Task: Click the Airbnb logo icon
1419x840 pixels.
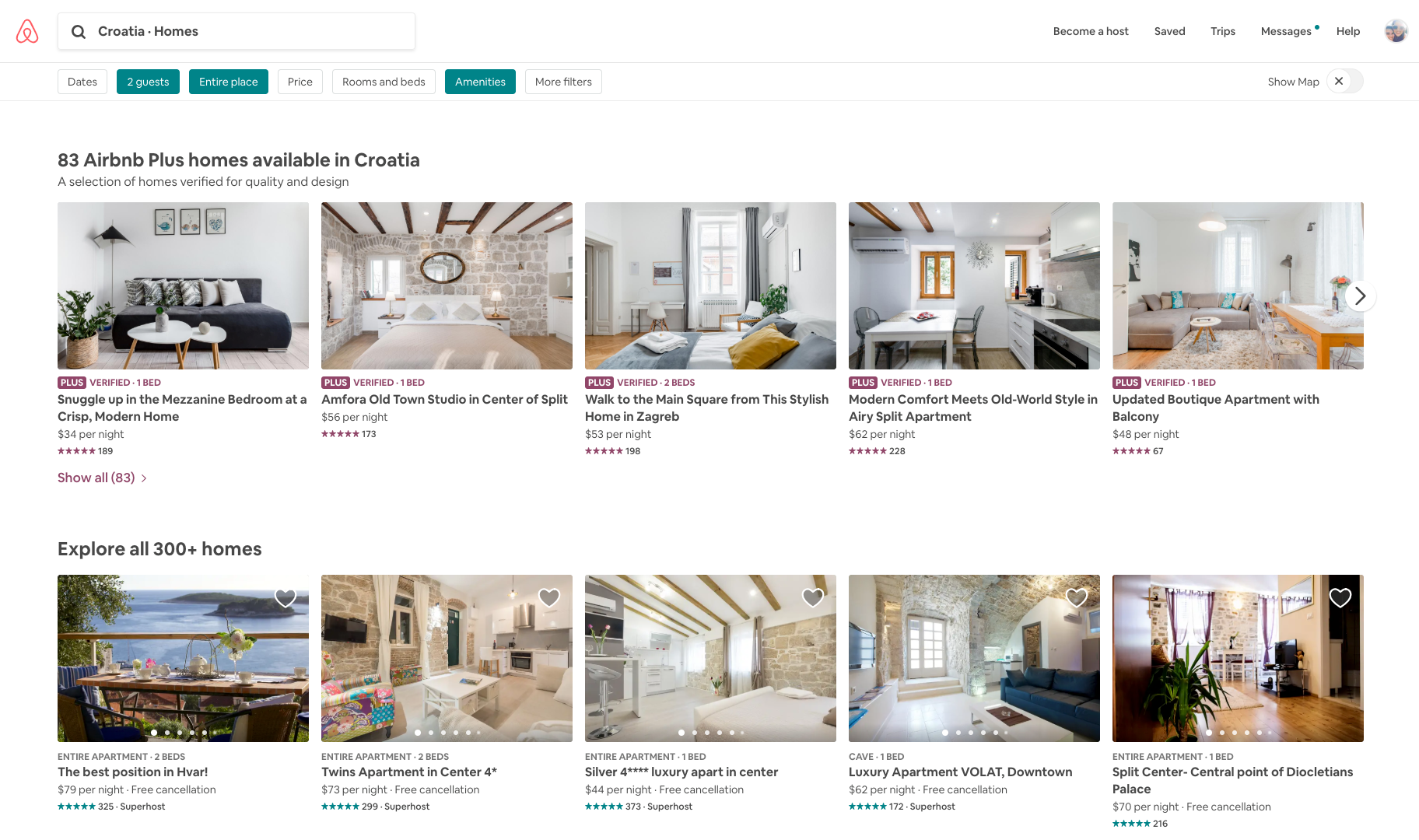Action: point(27,31)
